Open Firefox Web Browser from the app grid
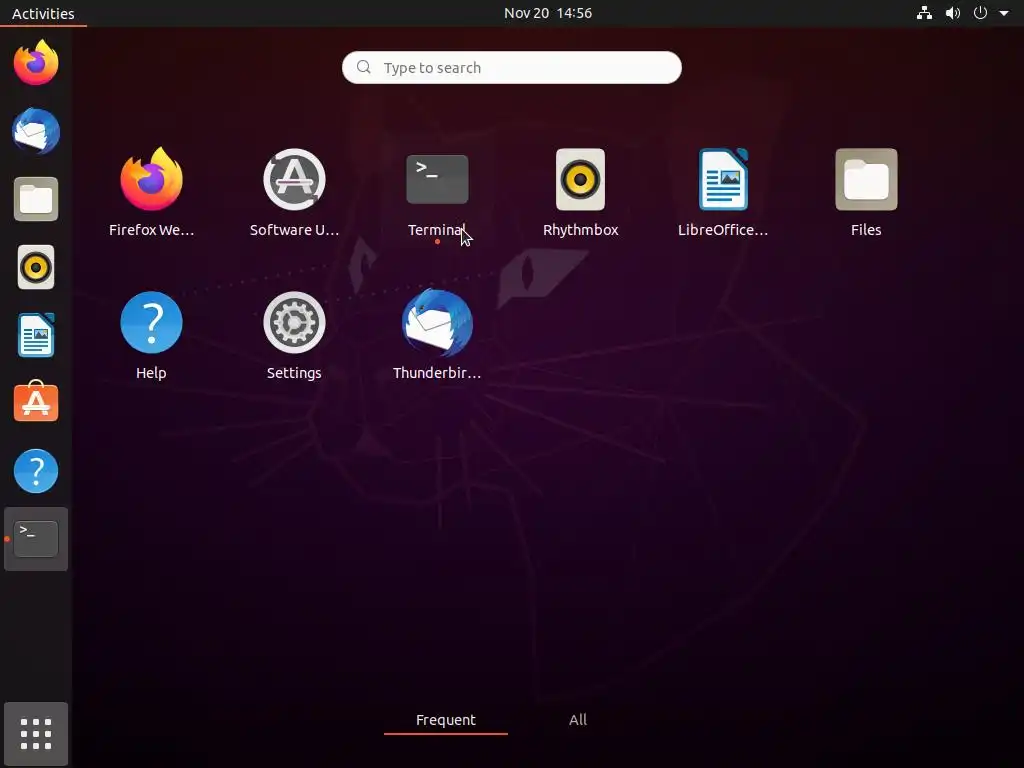The image size is (1024, 768). [151, 180]
